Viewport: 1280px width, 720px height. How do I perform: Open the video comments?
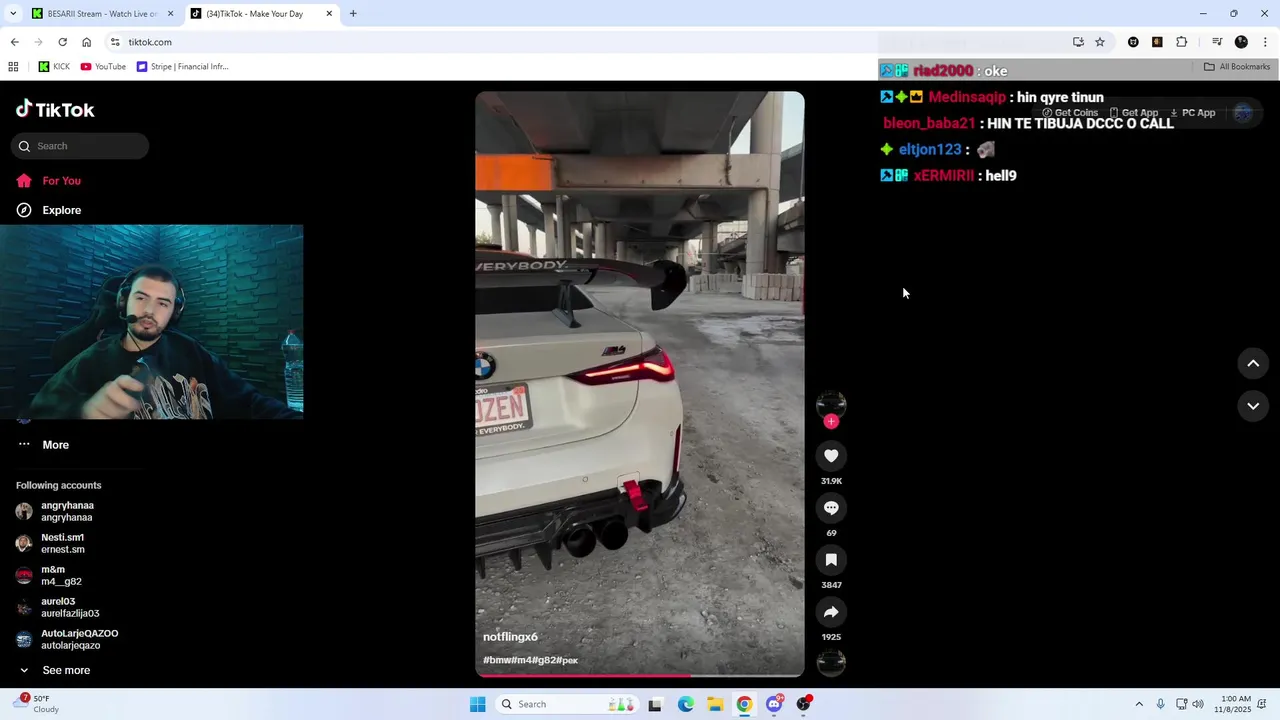(x=831, y=508)
